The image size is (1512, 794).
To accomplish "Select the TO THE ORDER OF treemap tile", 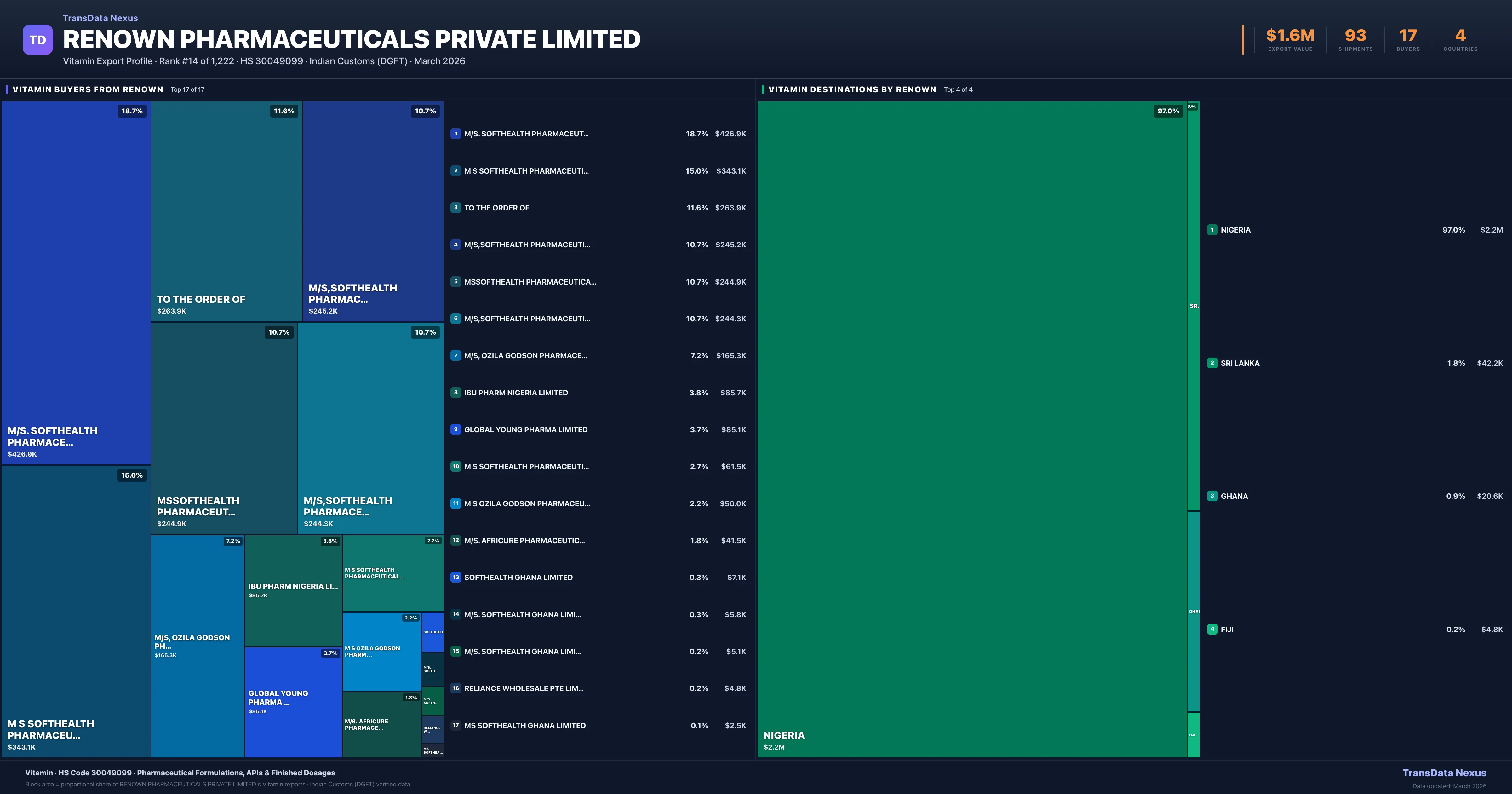I will pos(226,211).
